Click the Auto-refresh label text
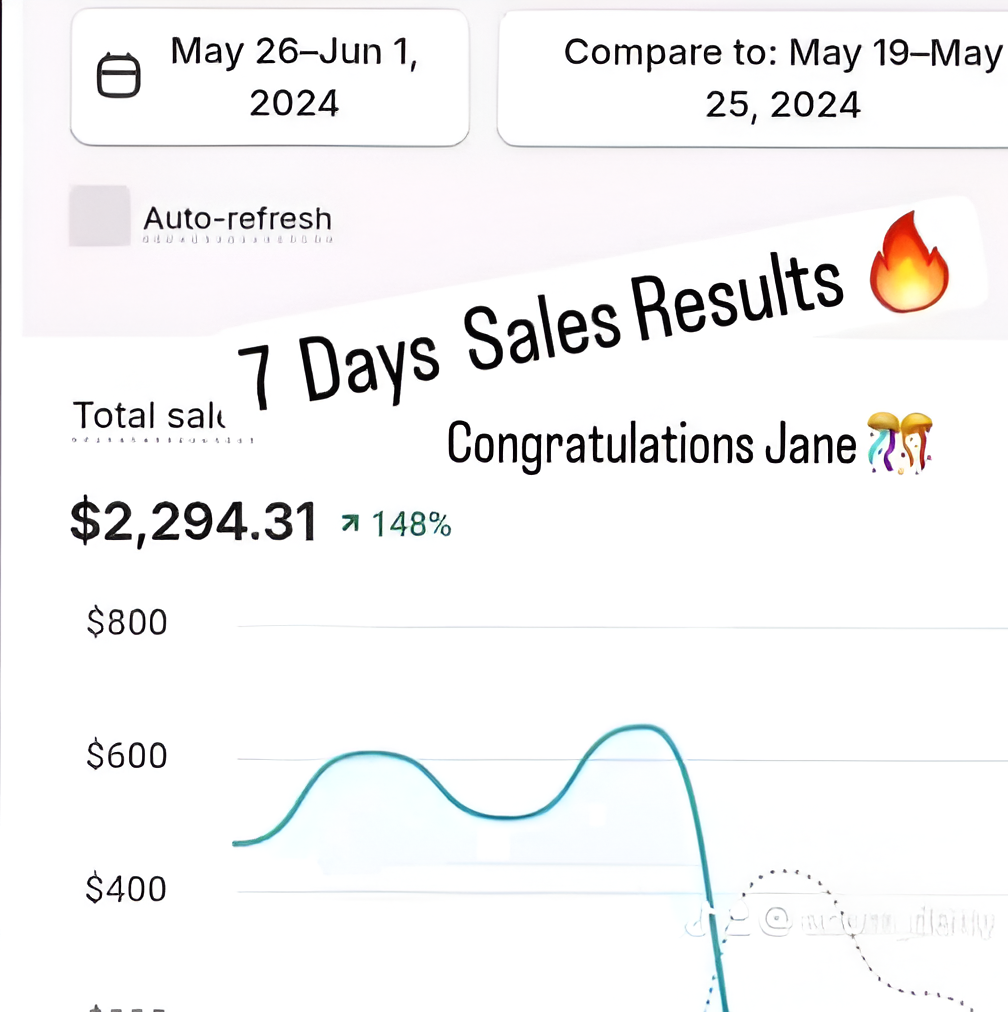The width and height of the screenshot is (1008, 1012). tap(237, 218)
